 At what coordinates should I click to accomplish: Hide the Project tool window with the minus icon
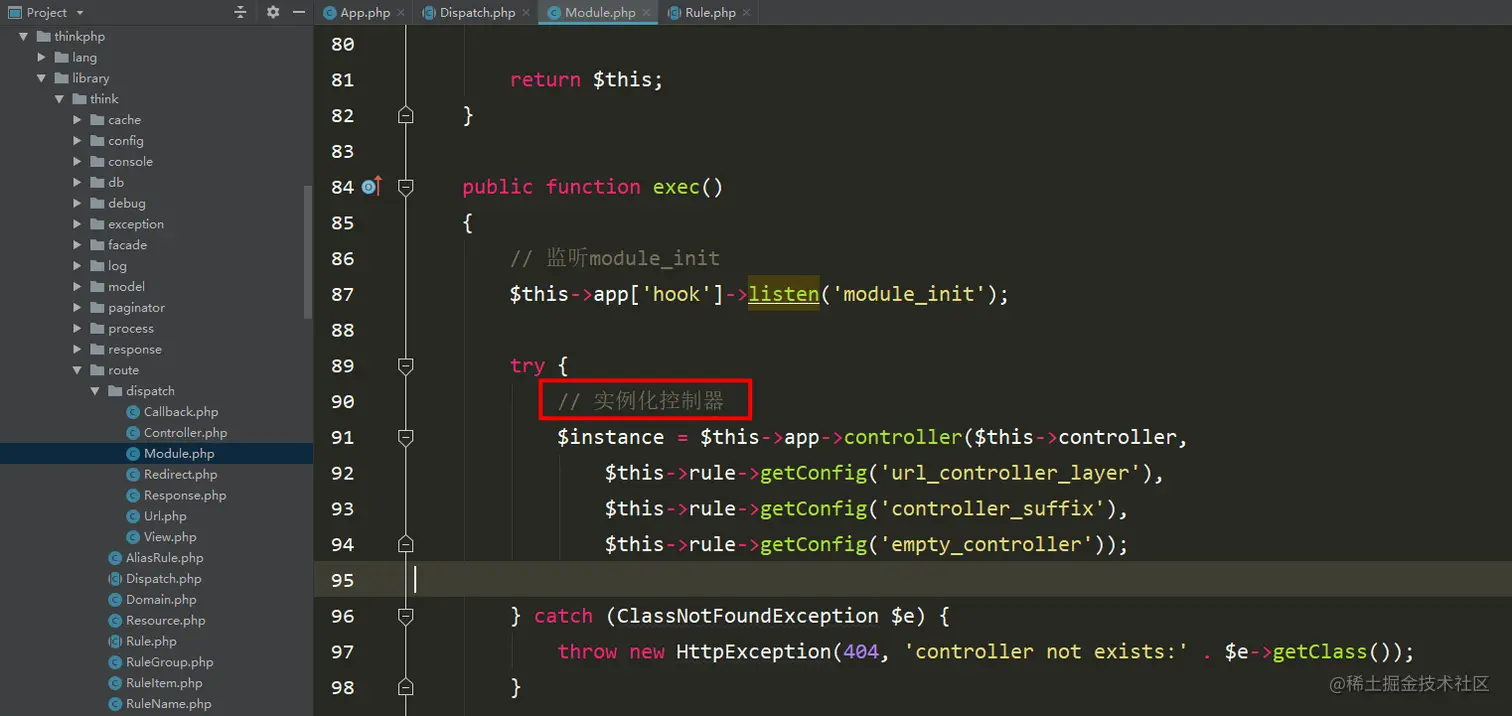click(x=299, y=12)
